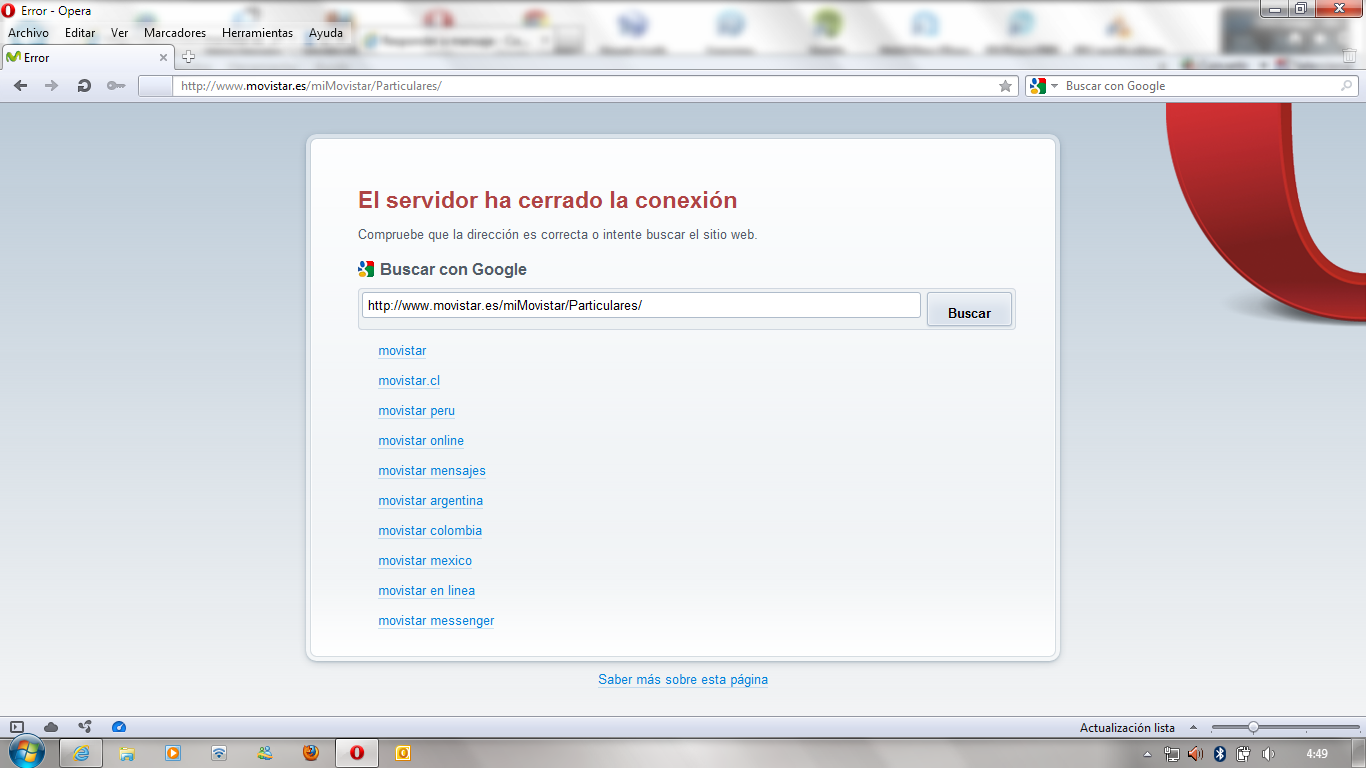1366x768 pixels.
Task: Toggle the panels icon in status bar
Action: [x=17, y=727]
